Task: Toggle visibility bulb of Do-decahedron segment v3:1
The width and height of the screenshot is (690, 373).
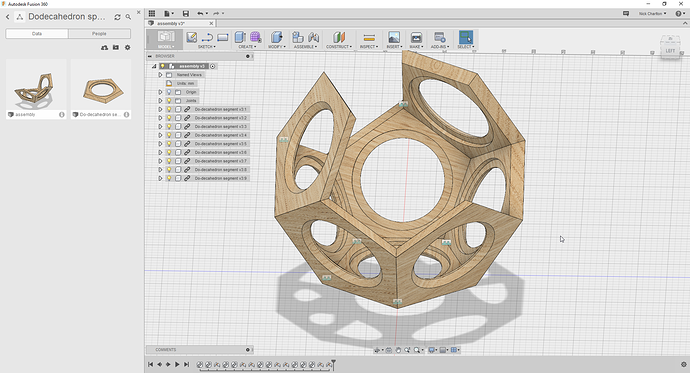Action: pyautogui.click(x=169, y=109)
